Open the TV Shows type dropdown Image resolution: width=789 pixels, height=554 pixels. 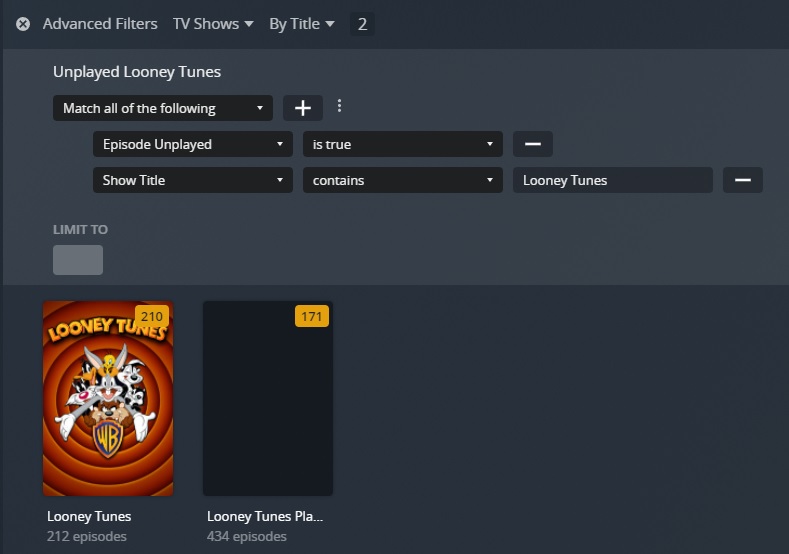(213, 24)
